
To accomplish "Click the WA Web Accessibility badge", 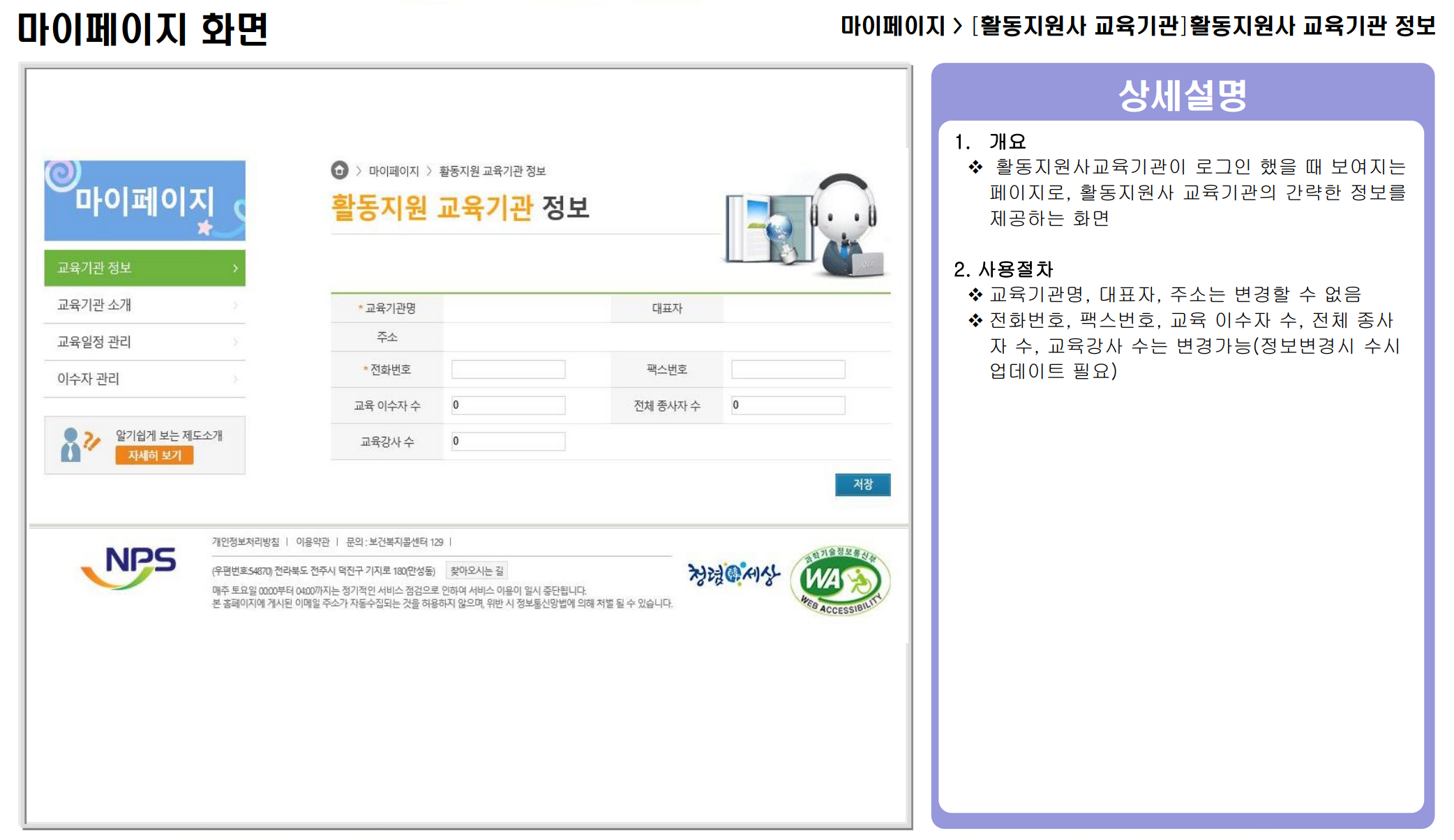I will [x=840, y=580].
